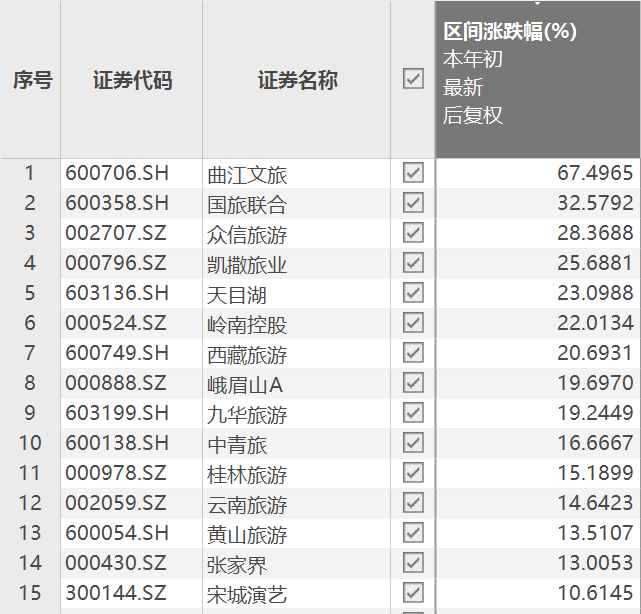Select security code 002059.SZ
641x614 pixels.
116,503
